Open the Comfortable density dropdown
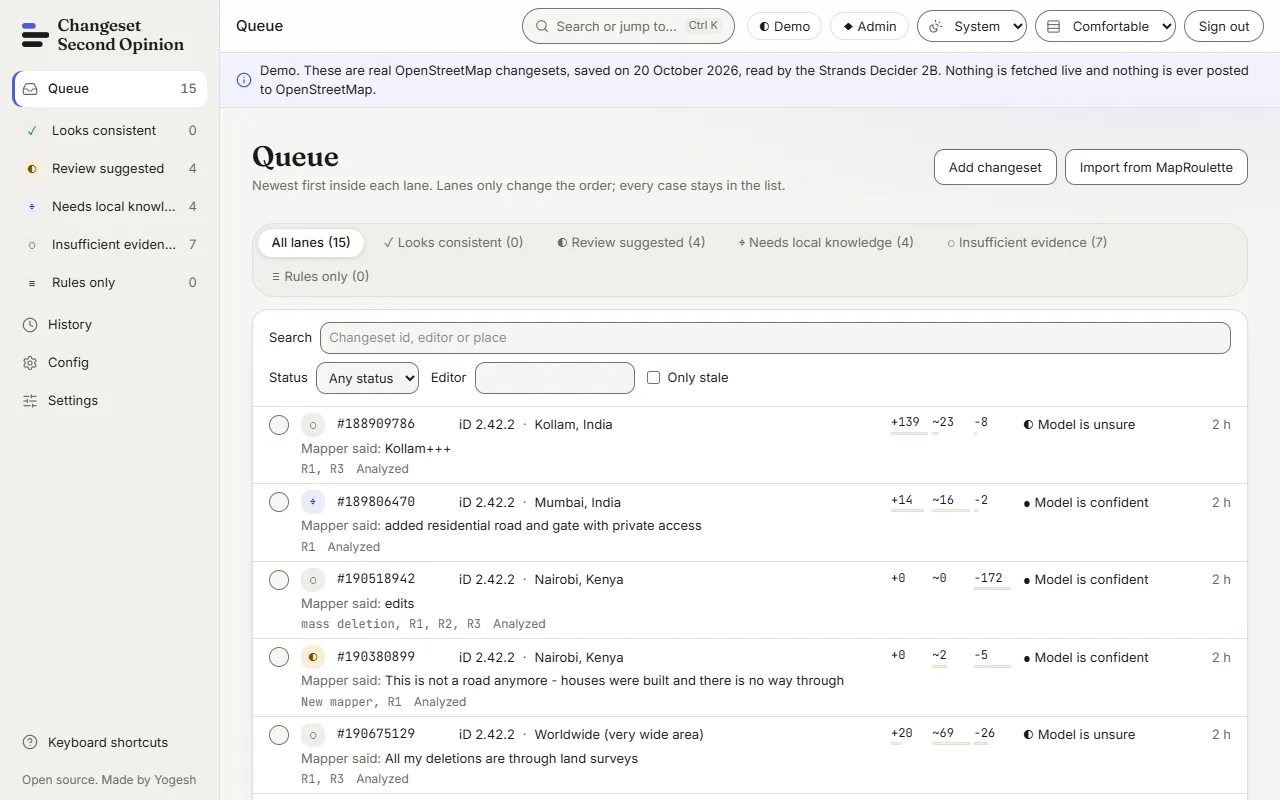The image size is (1280, 800). (1105, 26)
